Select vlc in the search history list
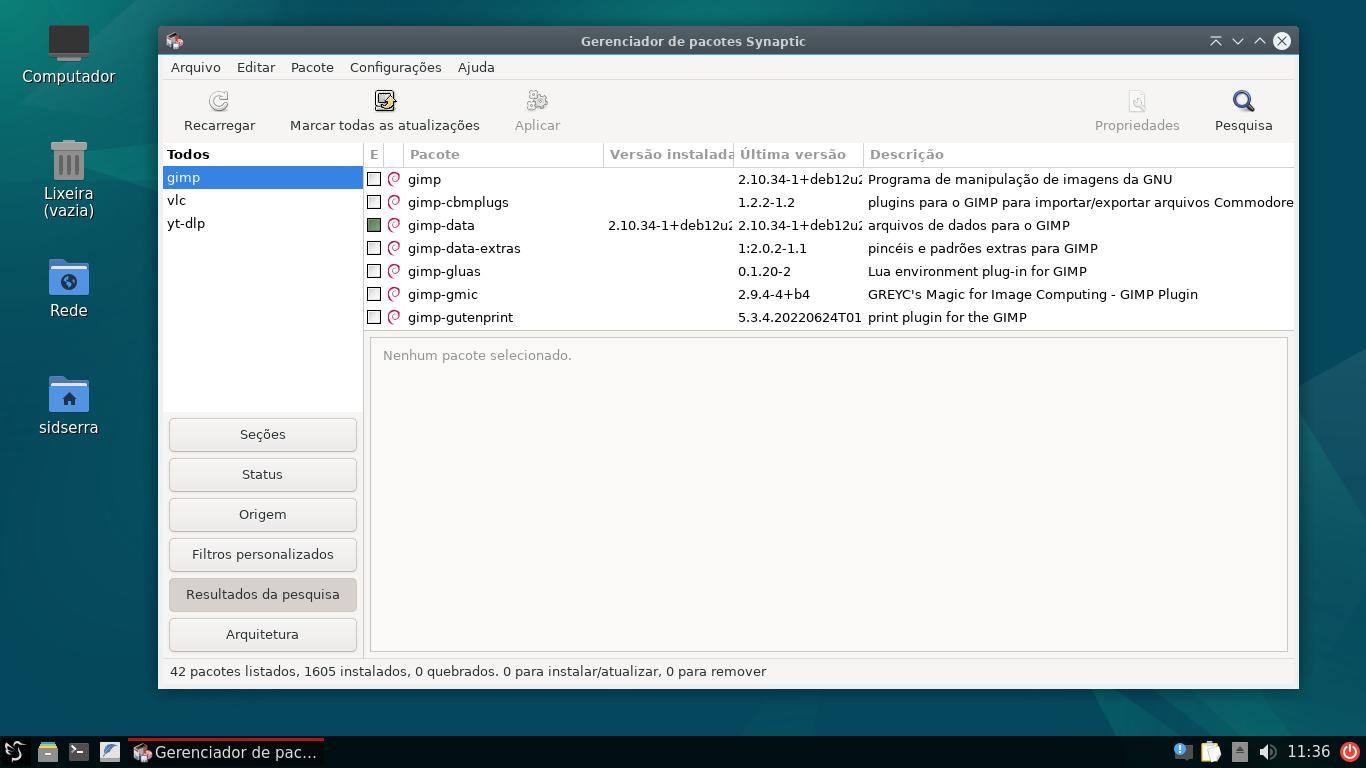 pos(177,200)
